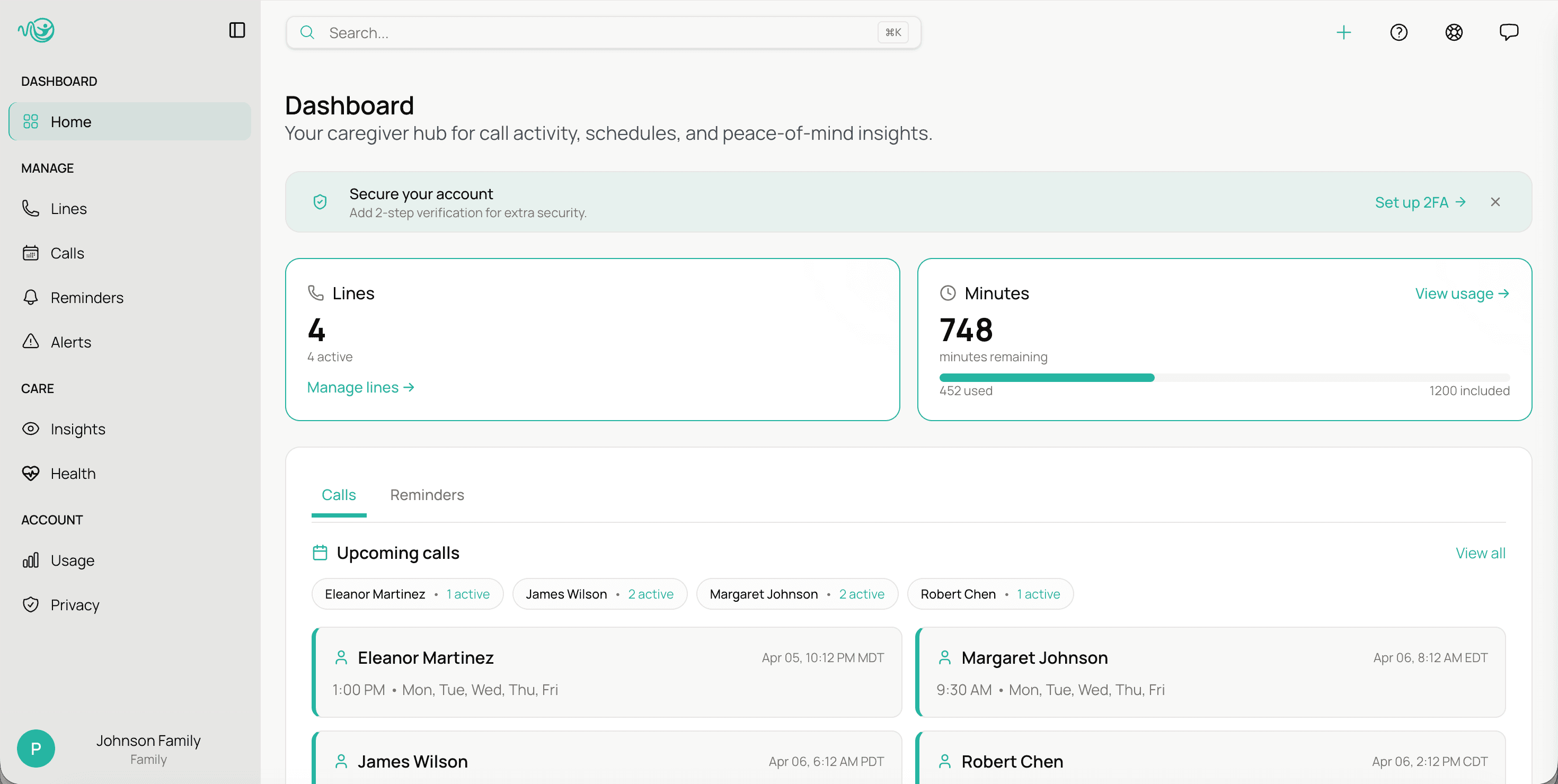Click the plus icon to create new

(1344, 32)
